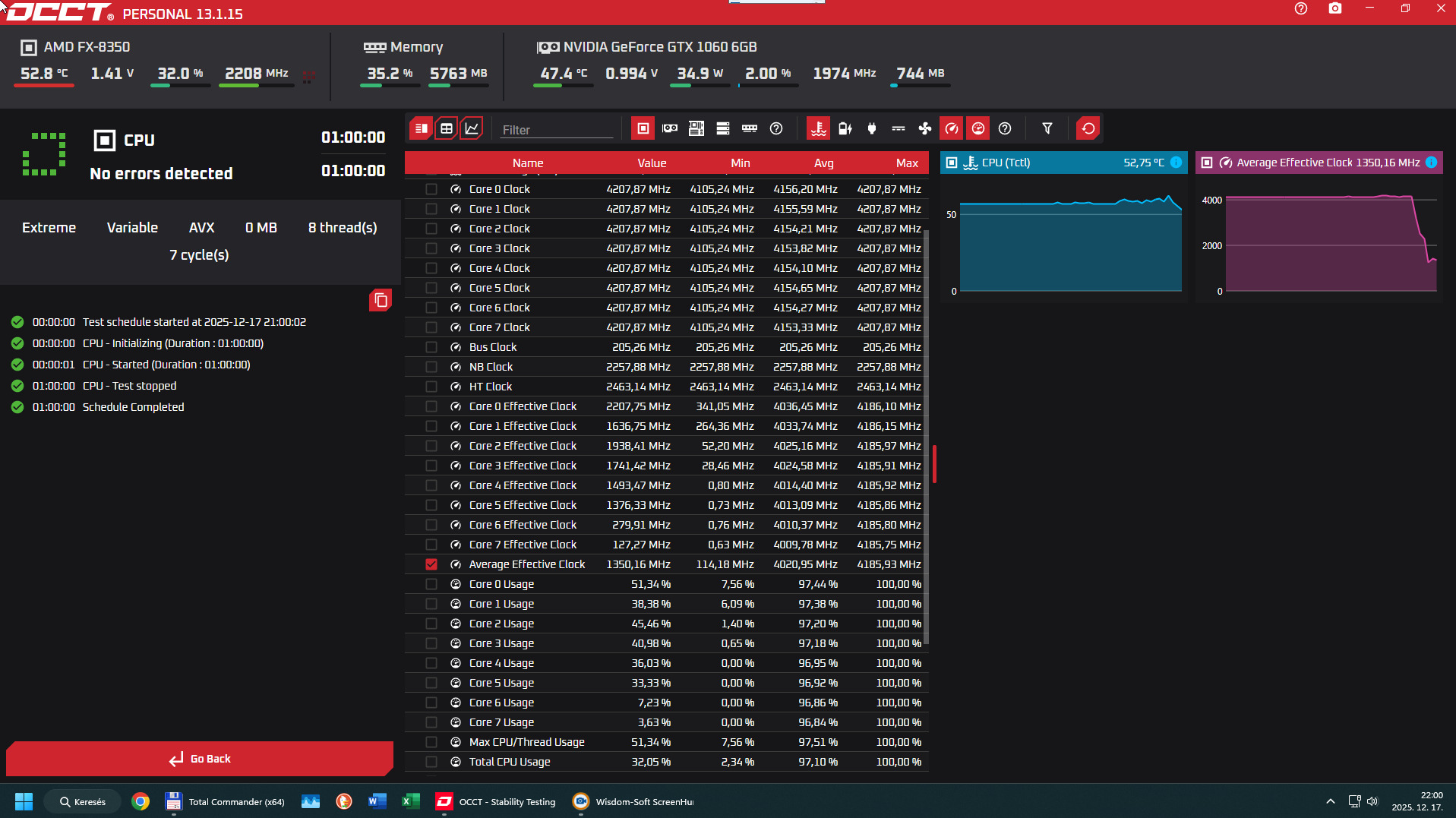
Task: Check the Total CPU Usage checkbox
Action: pos(431,762)
